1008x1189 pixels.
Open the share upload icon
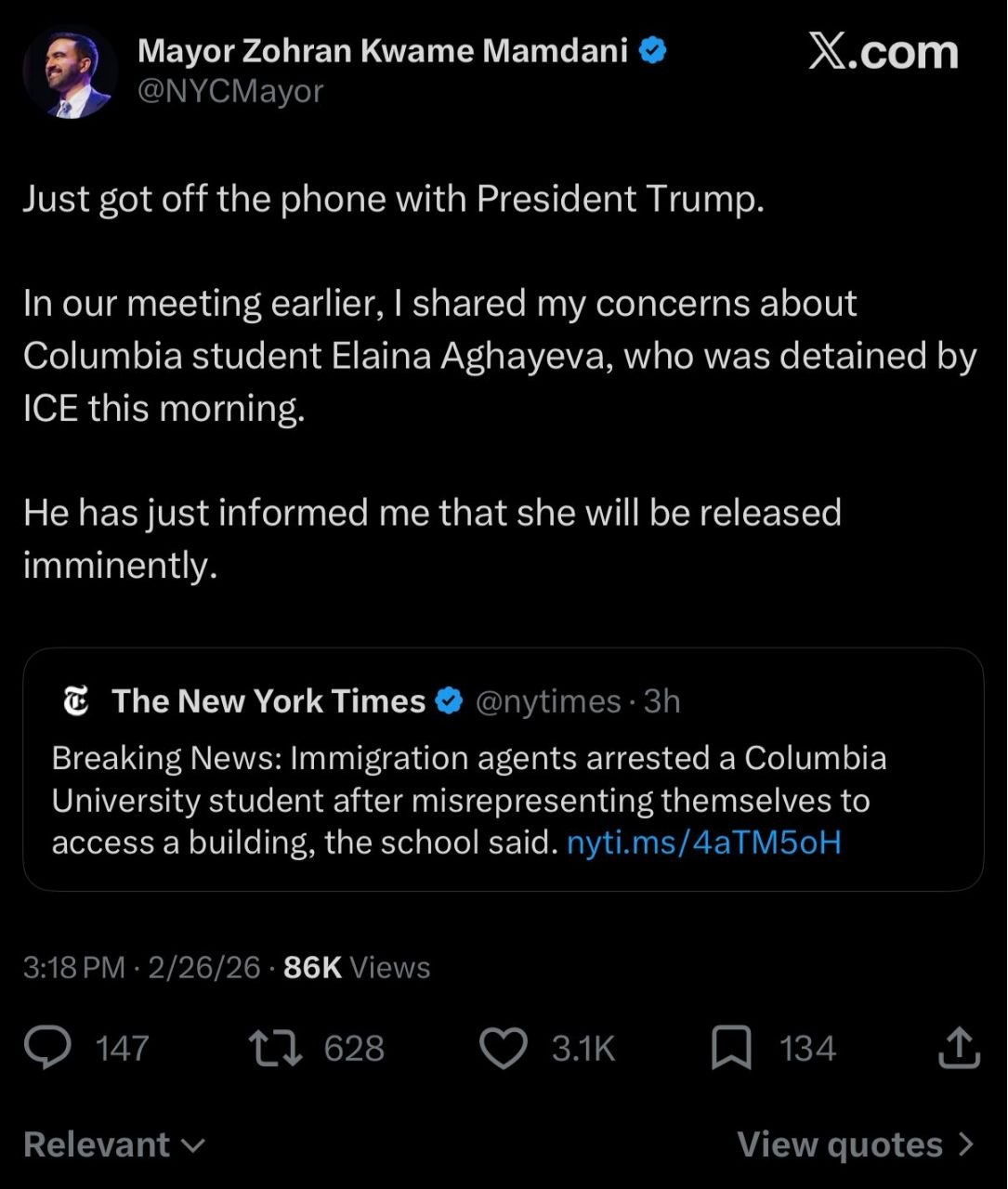[x=960, y=1048]
